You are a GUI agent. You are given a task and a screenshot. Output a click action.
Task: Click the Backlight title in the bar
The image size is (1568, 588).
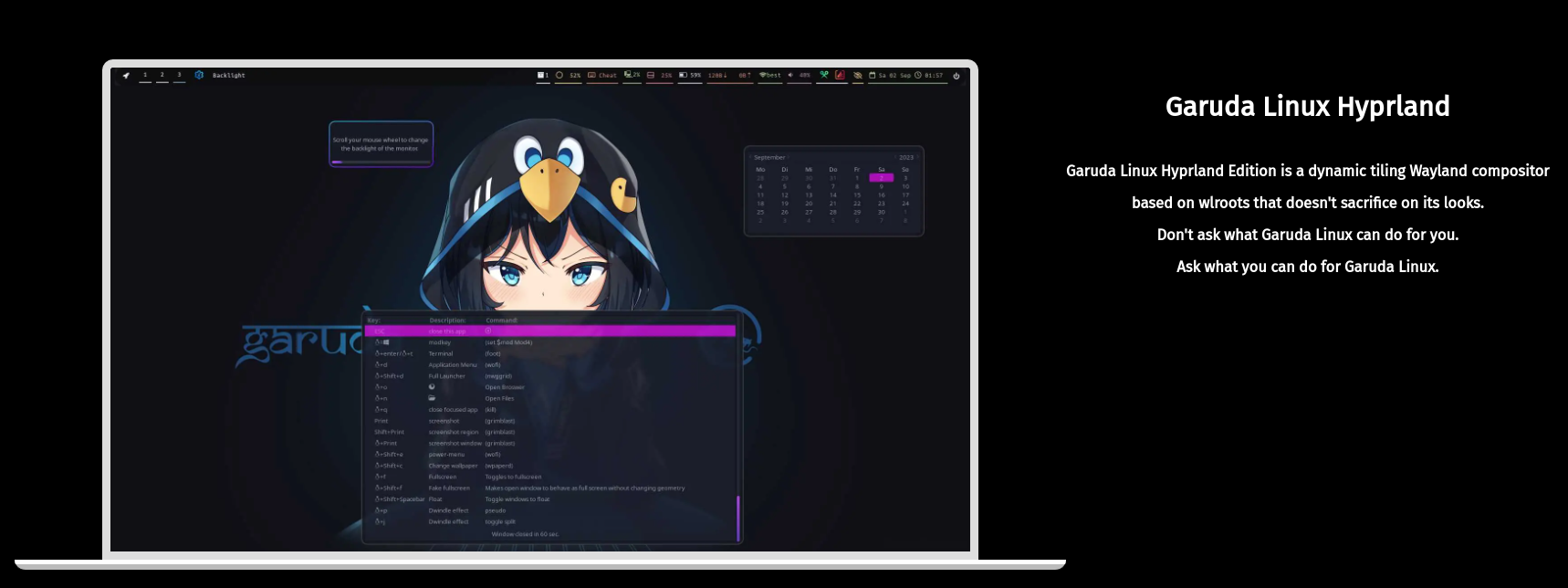(x=228, y=76)
